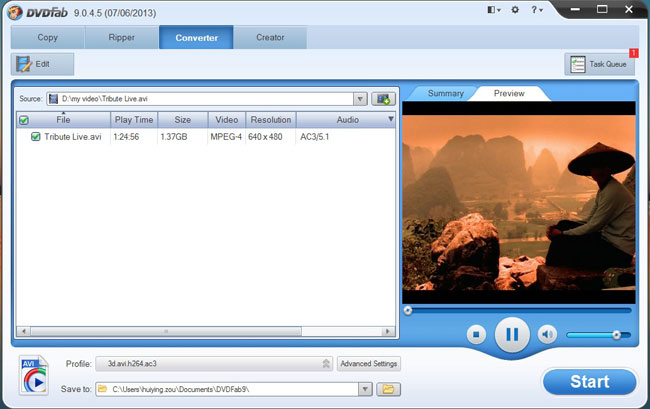
Task: Open the help question mark menu
Action: point(536,10)
